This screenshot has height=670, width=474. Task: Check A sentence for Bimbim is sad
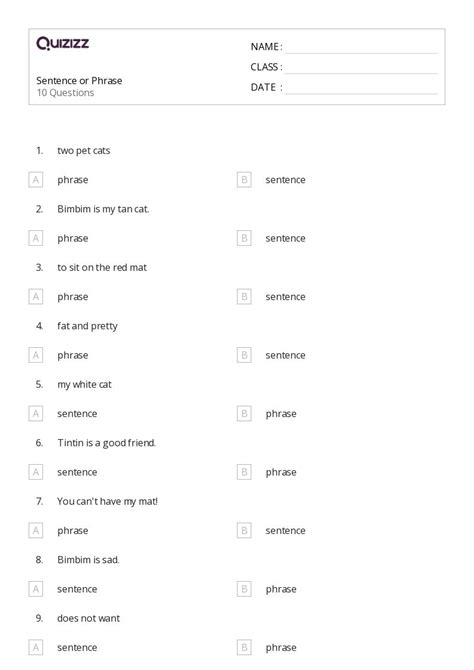click(36, 589)
